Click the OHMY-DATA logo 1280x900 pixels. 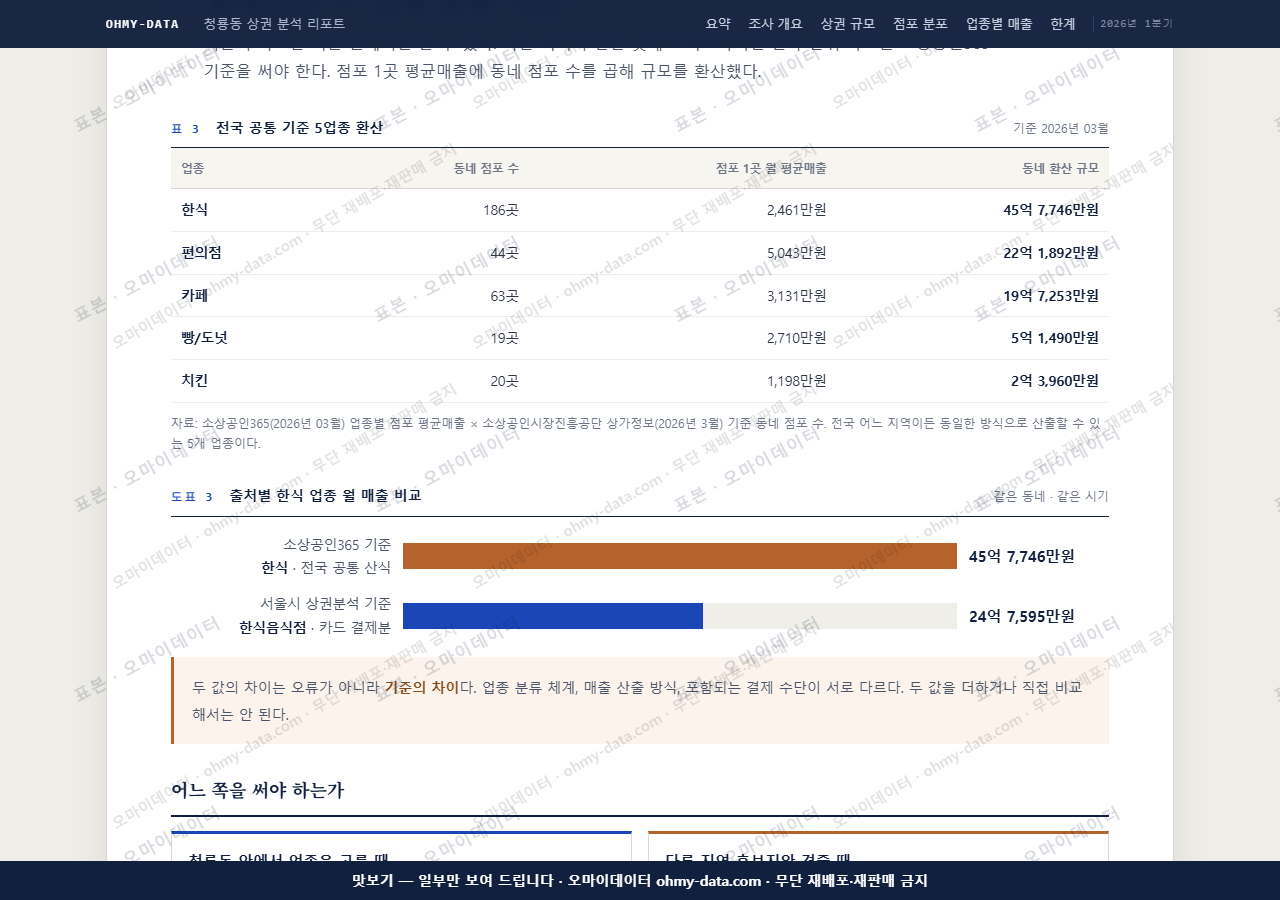click(x=142, y=24)
